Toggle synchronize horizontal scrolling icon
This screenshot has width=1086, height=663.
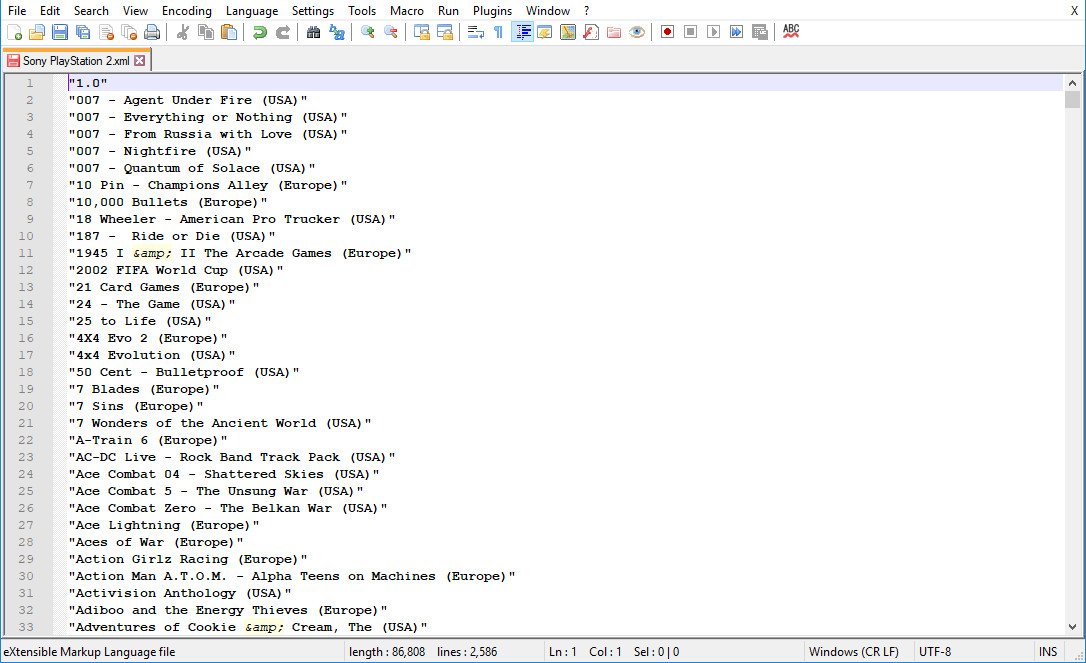click(x=445, y=32)
